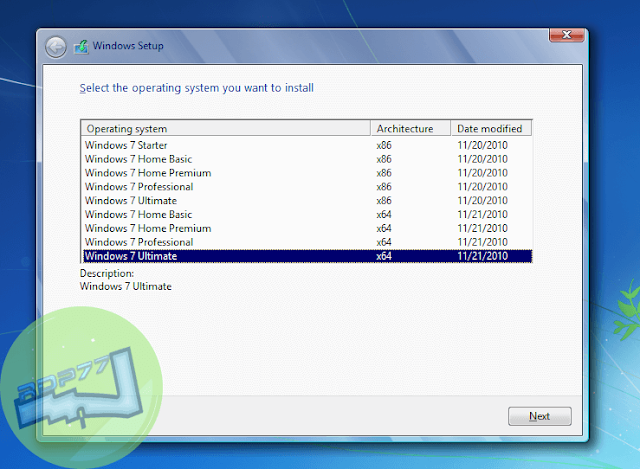Screen dimensions: 640x469
Task: Select Windows 7 Home Premium x64 row
Action: pos(308,229)
